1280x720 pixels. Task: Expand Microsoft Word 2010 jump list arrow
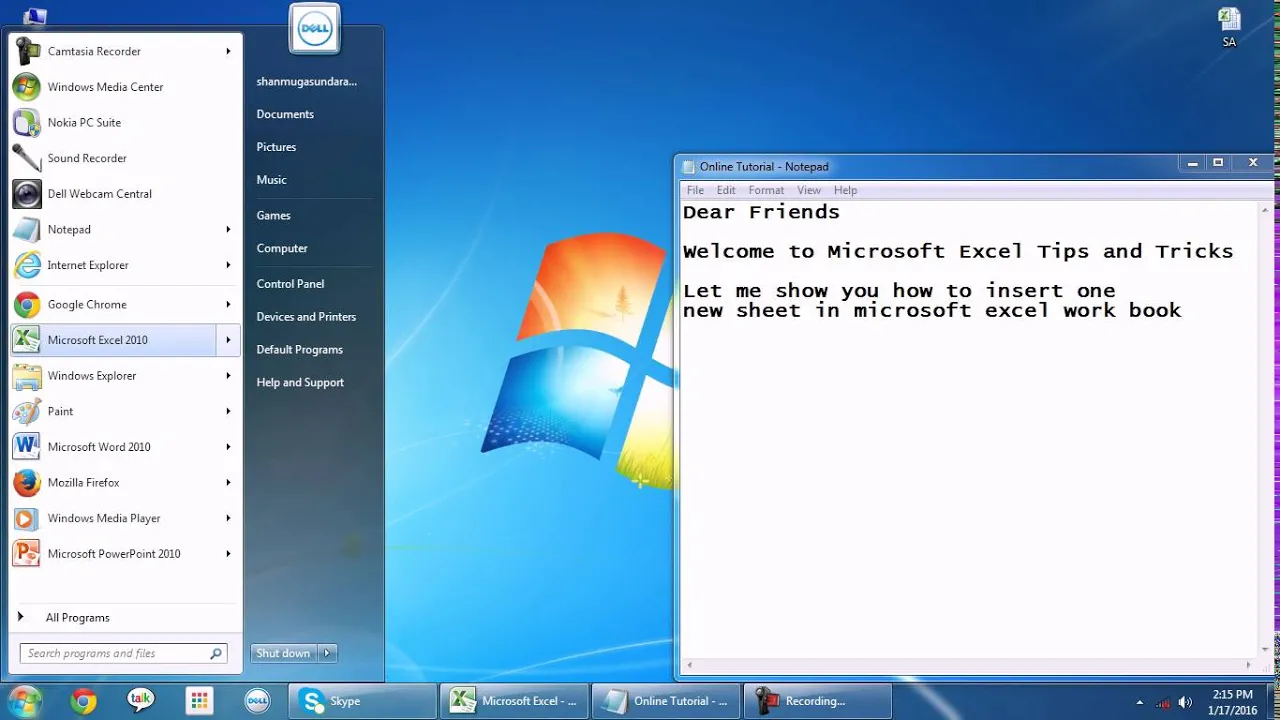tap(228, 447)
